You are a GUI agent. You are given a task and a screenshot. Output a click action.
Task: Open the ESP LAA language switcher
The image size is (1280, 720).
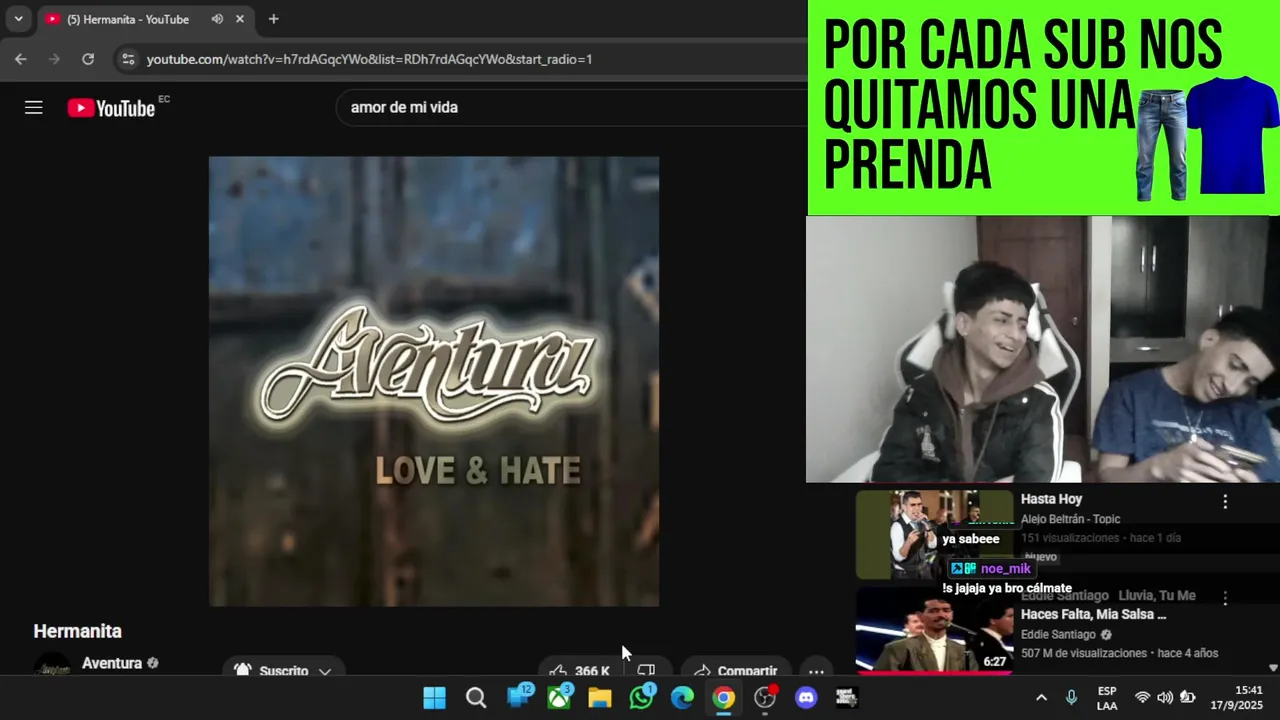click(1107, 698)
